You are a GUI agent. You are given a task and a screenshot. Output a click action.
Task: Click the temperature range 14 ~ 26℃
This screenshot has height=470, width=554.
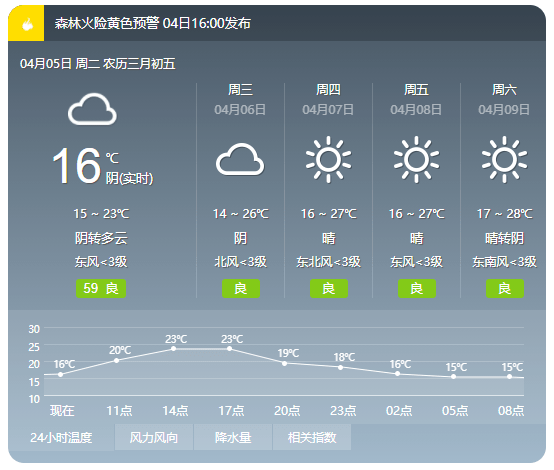[x=241, y=213]
